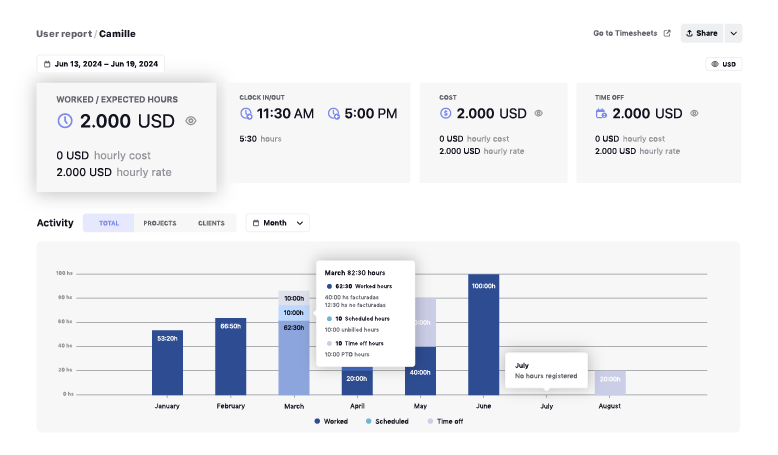Image resolution: width=778 pixels, height=455 pixels.
Task: Open the Go to Timesheets link
Action: [625, 33]
